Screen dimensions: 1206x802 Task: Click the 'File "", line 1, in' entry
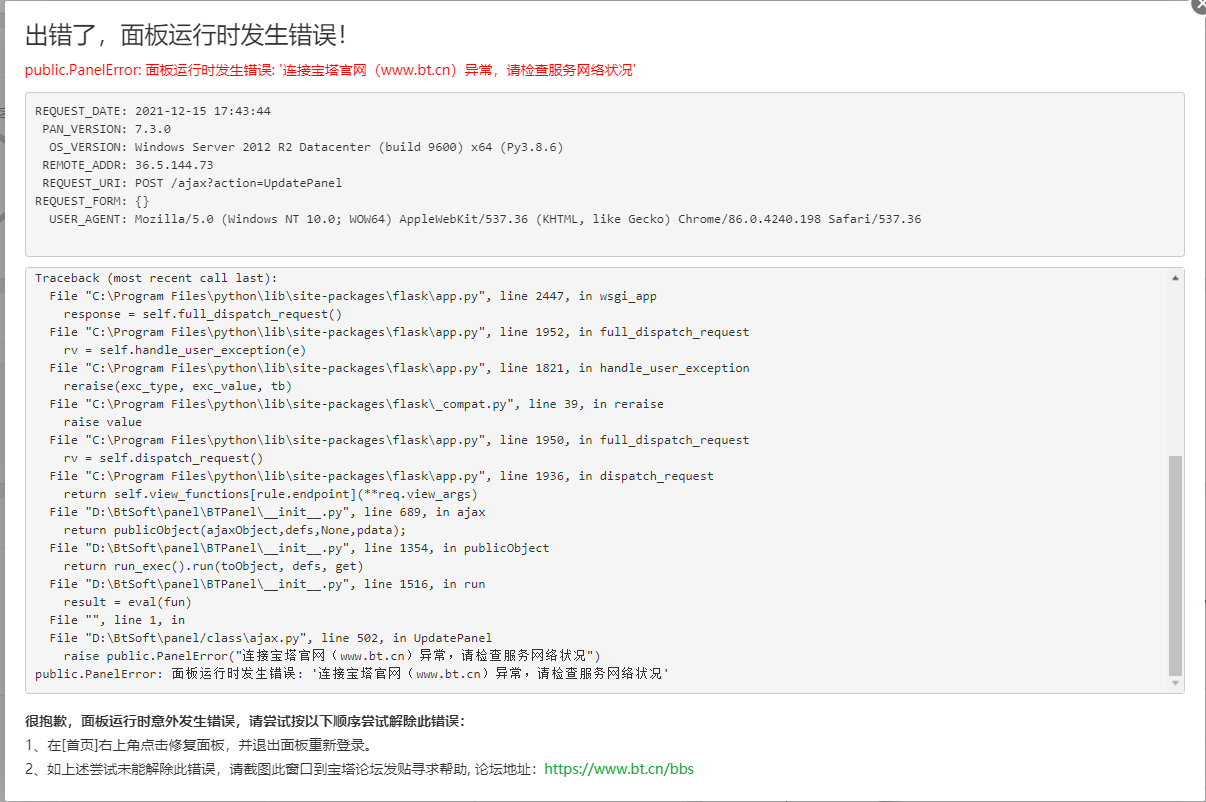(117, 620)
